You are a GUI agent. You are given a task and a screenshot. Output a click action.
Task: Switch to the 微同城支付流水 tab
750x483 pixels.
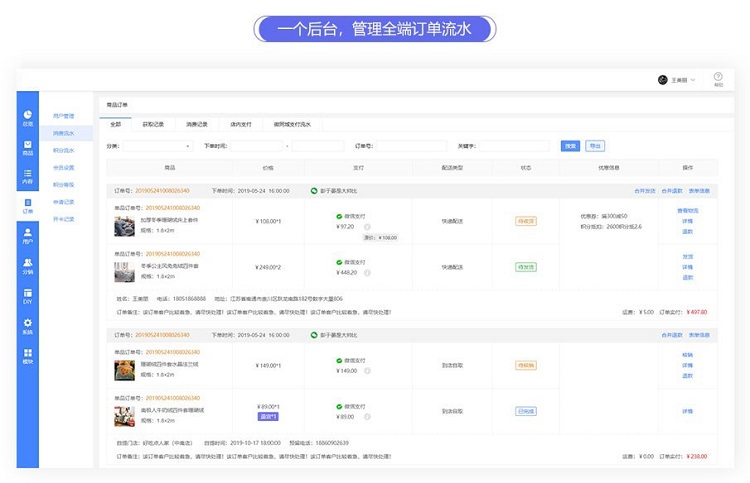click(x=292, y=124)
